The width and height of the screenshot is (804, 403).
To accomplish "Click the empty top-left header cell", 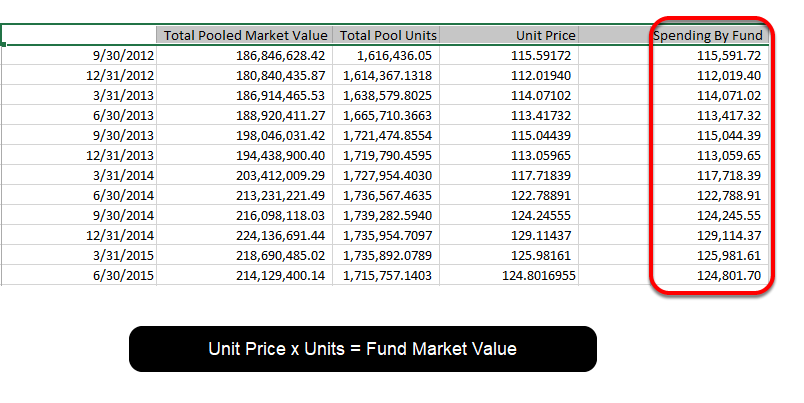I will [79, 35].
